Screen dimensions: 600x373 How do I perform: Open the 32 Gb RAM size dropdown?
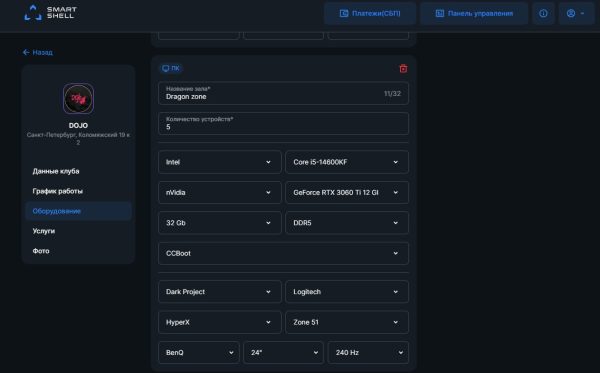220,223
